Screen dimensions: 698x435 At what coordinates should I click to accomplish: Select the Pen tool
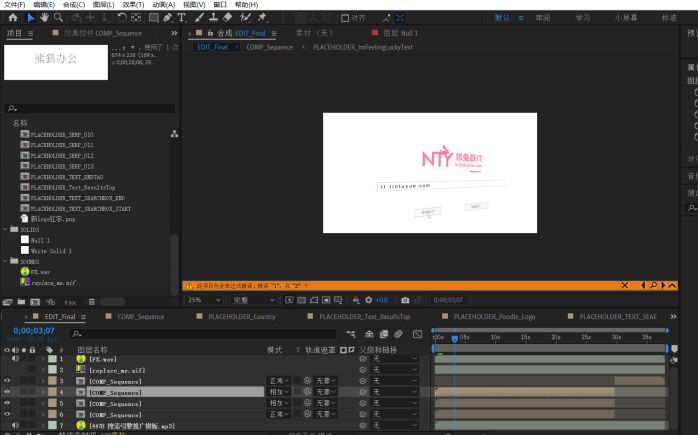[165, 18]
